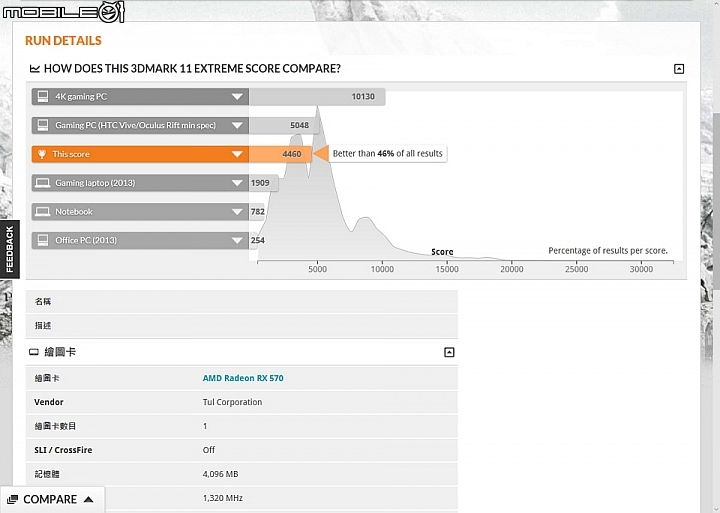Click the COMPARE stack icon
Image resolution: width=720 pixels, height=513 pixels.
12,499
